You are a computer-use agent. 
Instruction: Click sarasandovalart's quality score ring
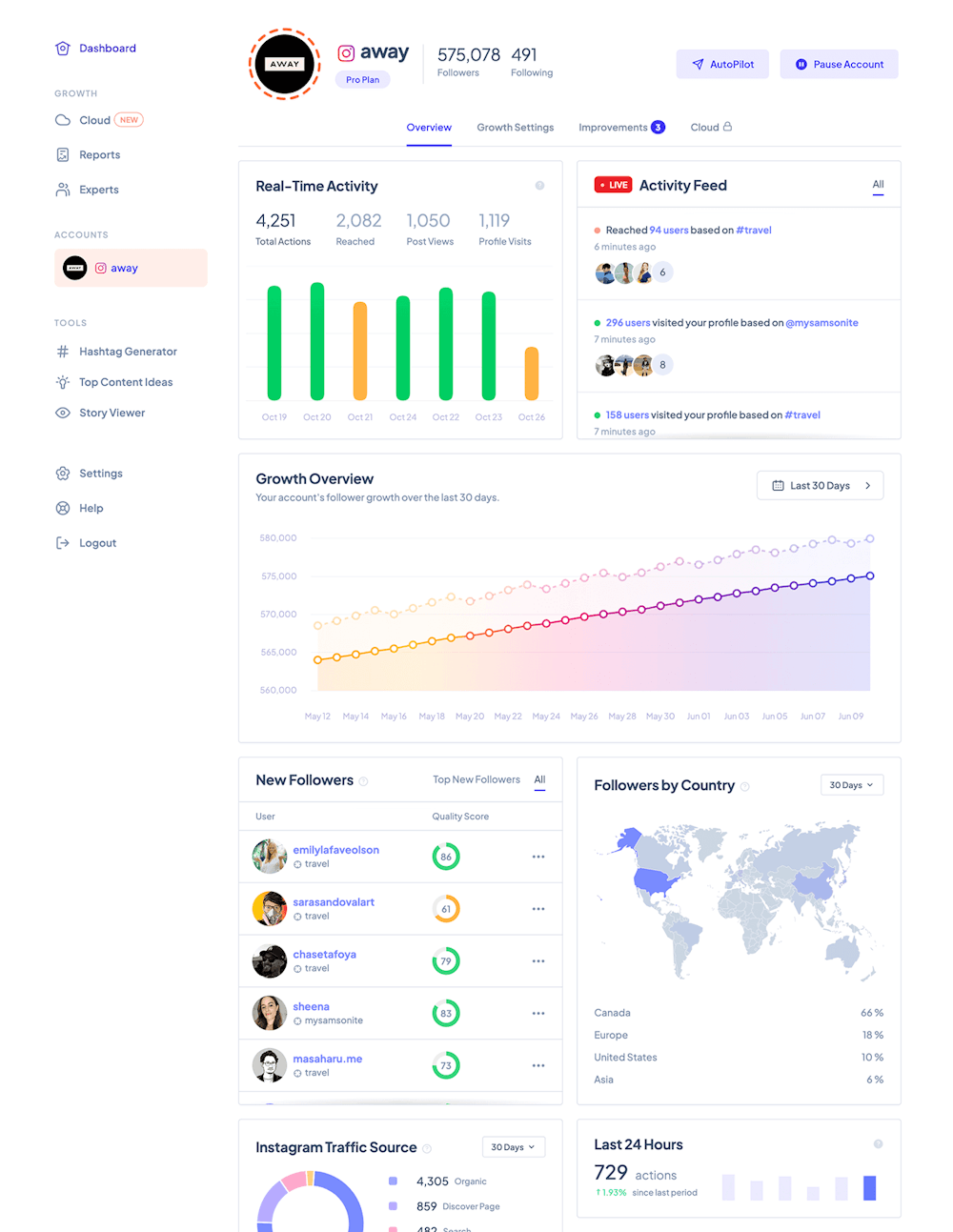[x=446, y=908]
